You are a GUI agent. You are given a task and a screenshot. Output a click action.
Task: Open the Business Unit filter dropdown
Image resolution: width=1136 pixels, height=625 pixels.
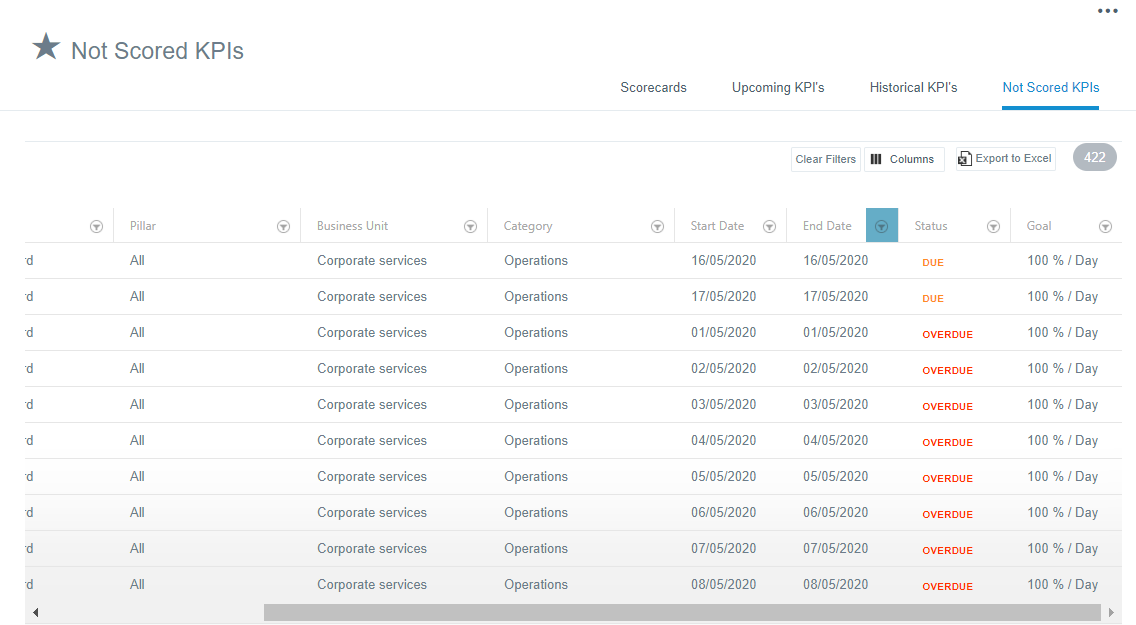click(x=470, y=226)
